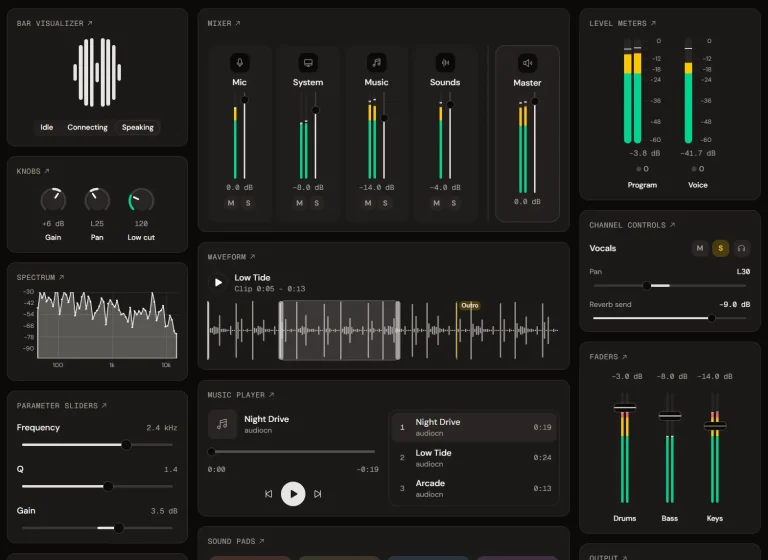
Task: Click the Gain parameter slider handle
Action: 119,528
